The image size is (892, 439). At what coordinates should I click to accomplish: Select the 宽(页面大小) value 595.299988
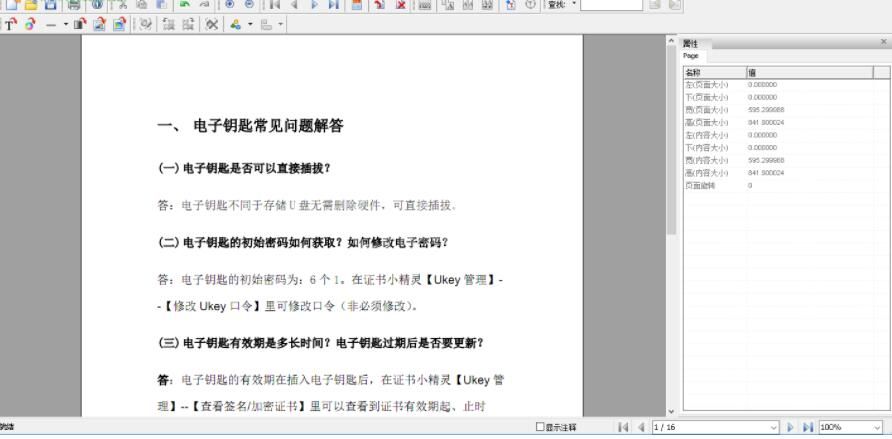(x=766, y=110)
